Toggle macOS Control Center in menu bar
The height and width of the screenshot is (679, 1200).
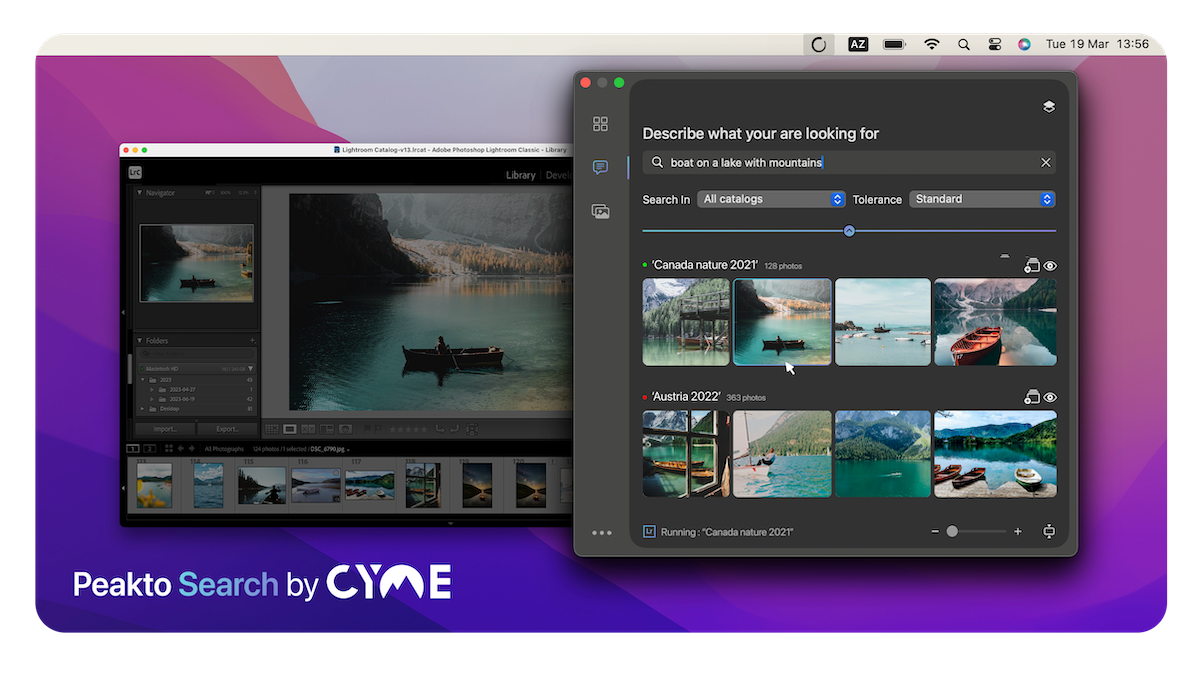tap(994, 44)
